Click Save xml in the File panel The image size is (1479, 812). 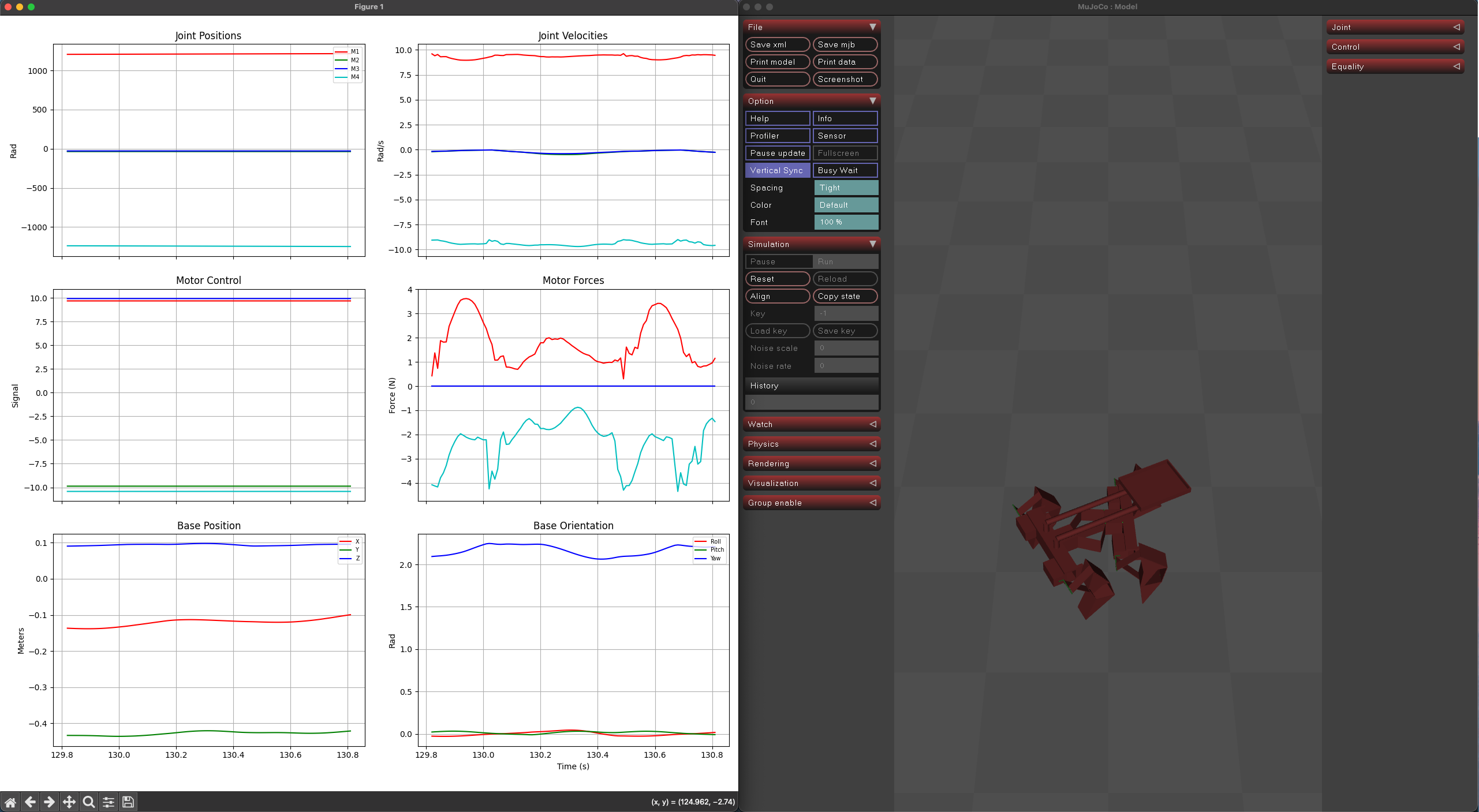(776, 44)
